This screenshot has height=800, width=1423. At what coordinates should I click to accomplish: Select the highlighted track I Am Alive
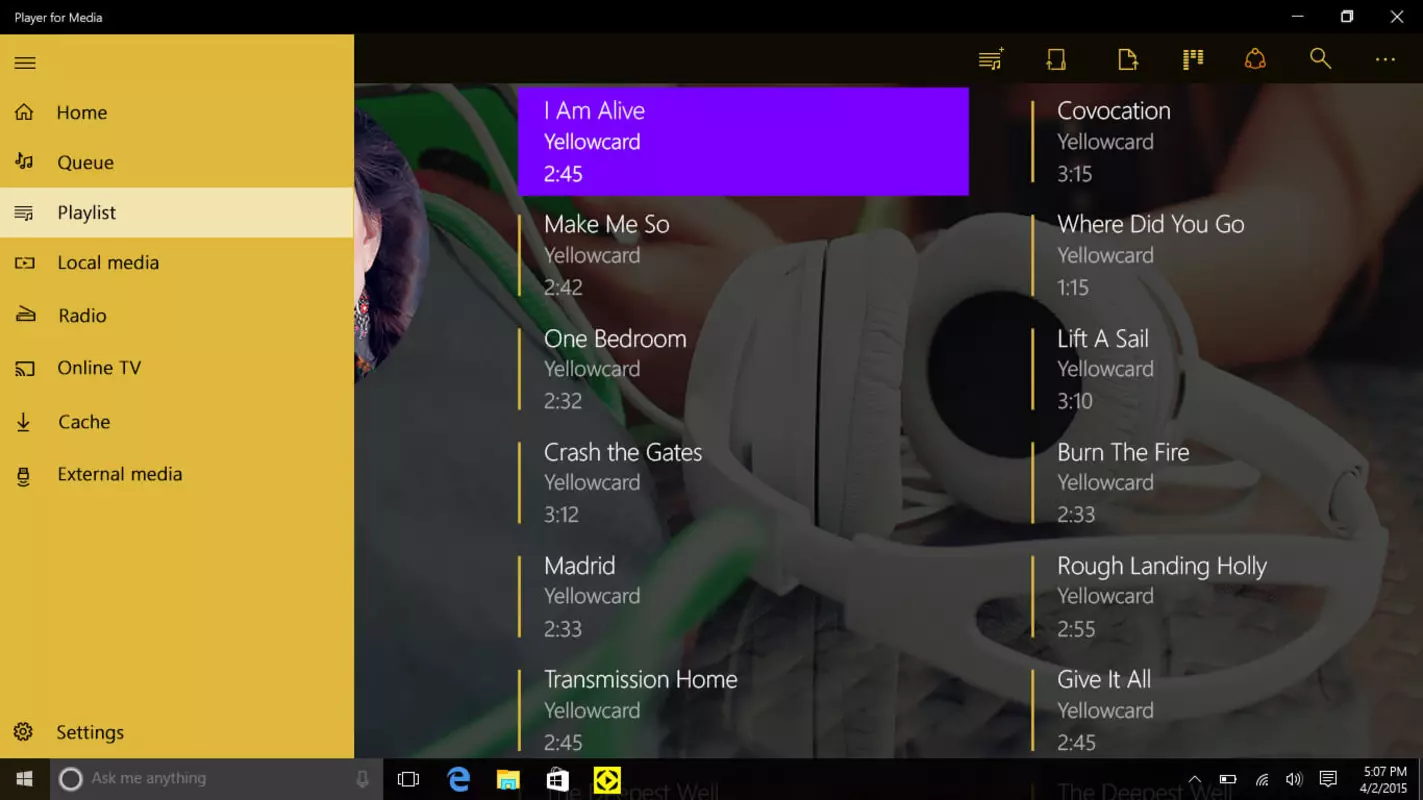tap(743, 141)
